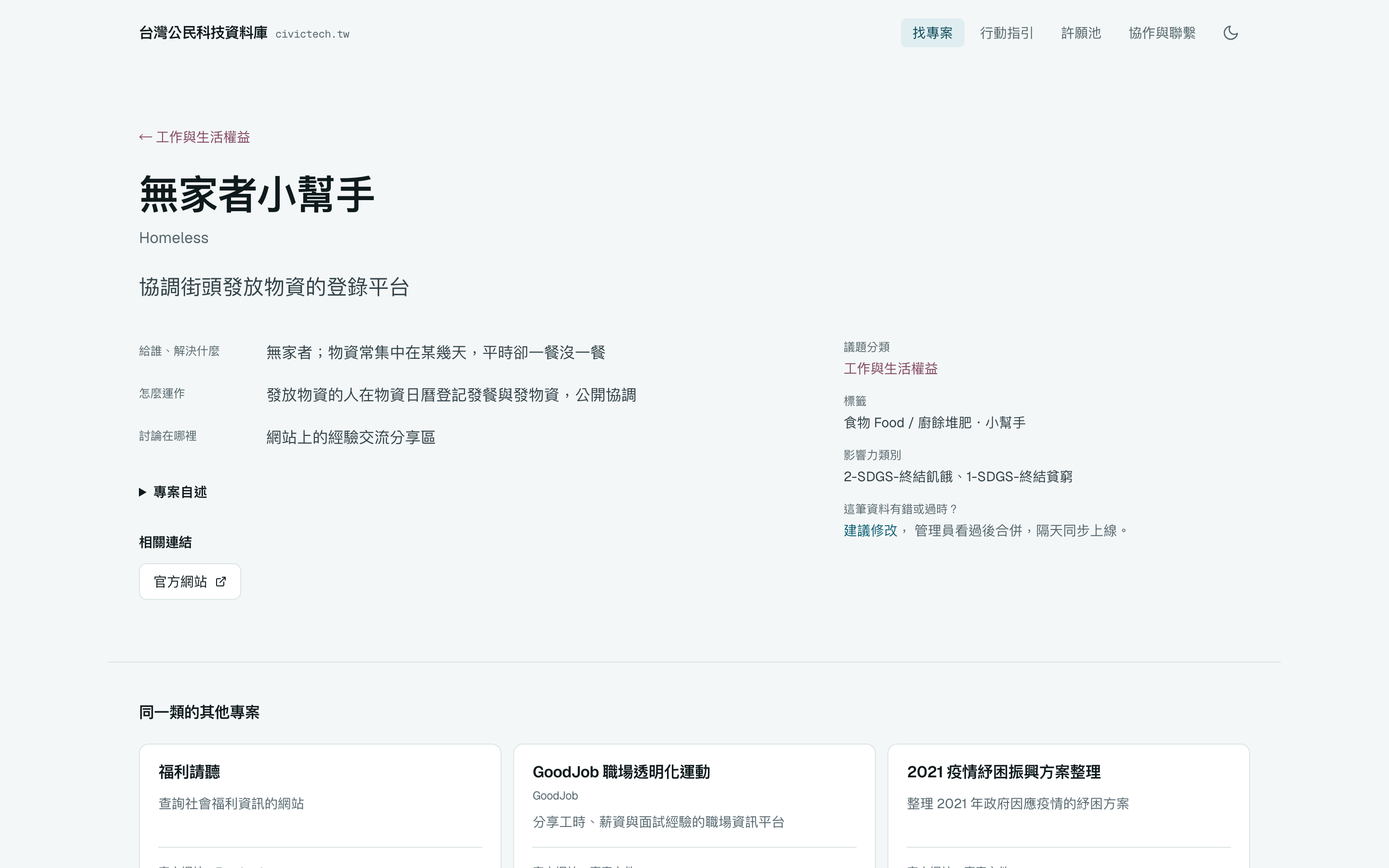Click the tags text 食物 Food / 廚餘堆肥・小幫手

tap(934, 422)
